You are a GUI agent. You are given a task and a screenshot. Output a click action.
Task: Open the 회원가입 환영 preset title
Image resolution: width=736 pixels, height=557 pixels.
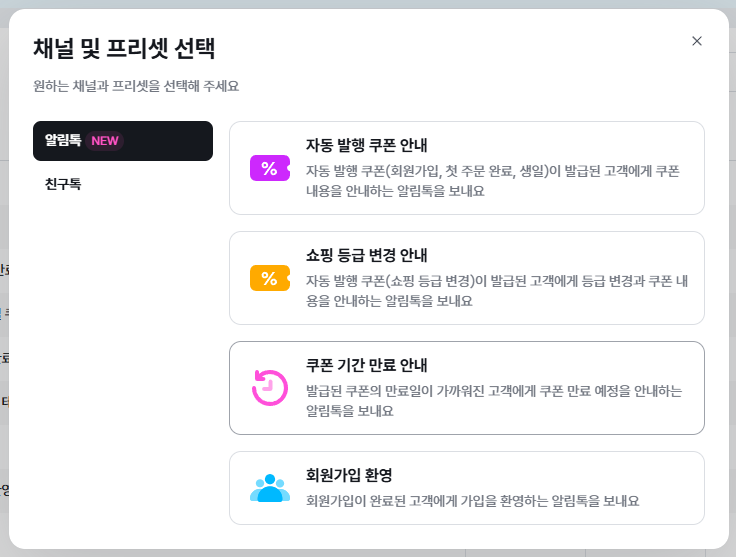pos(348,474)
